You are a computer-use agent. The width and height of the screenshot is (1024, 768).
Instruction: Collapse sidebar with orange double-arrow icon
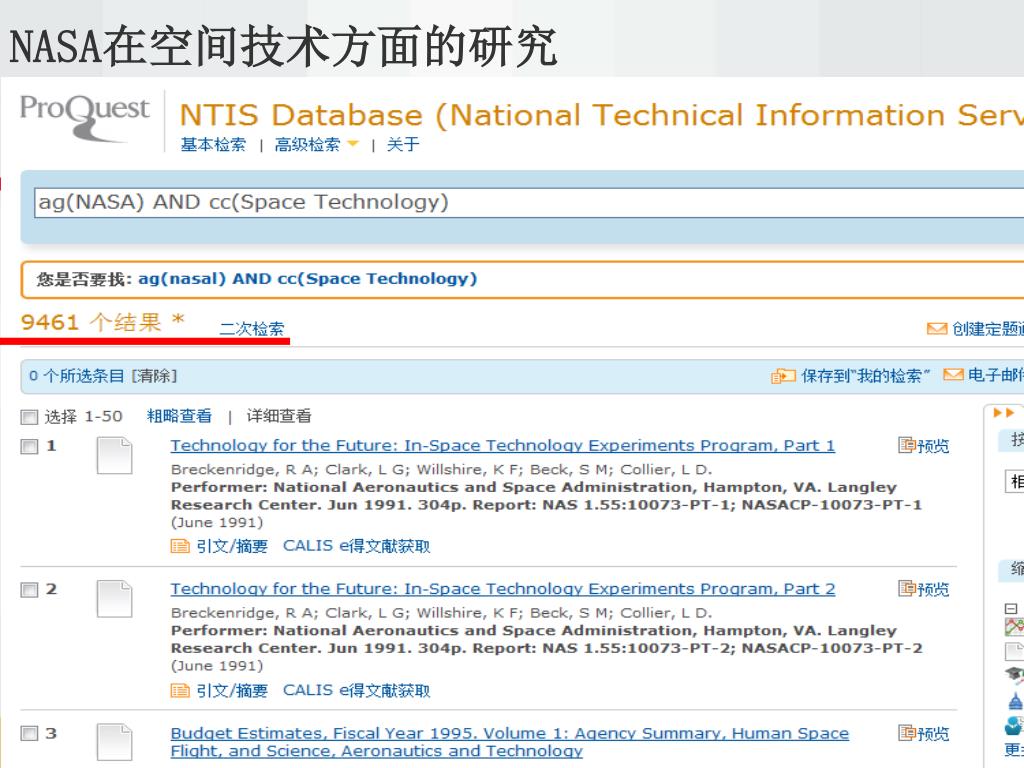pyautogui.click(x=1004, y=413)
